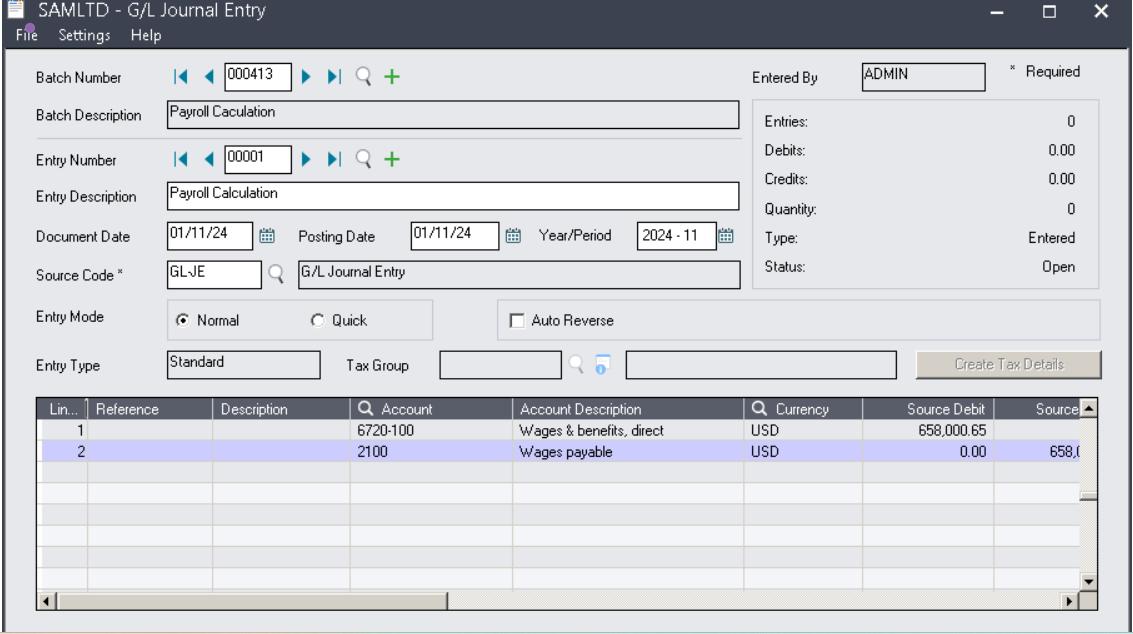Go to first entry number
This screenshot has width=1133, height=634.
click(x=181, y=159)
